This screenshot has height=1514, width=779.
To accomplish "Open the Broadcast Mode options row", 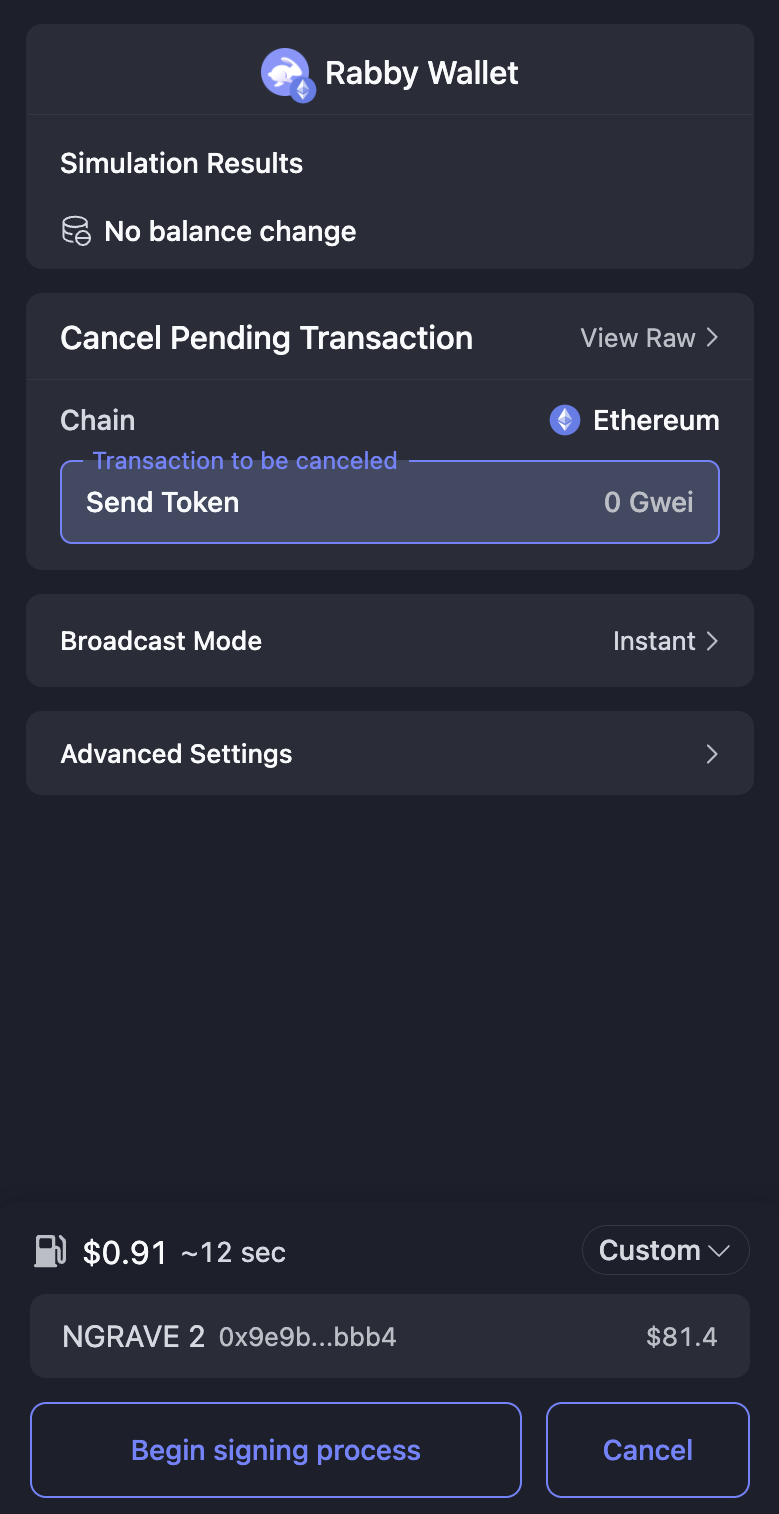I will 389,641.
